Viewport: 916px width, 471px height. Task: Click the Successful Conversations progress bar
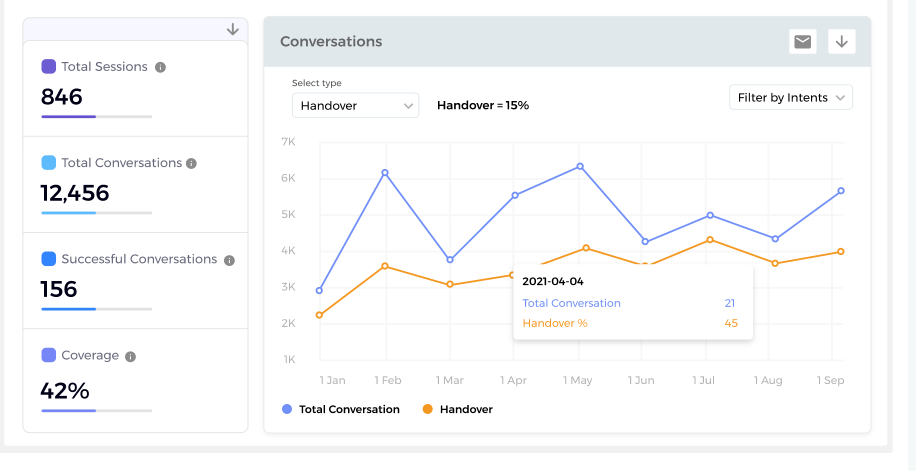(96, 309)
